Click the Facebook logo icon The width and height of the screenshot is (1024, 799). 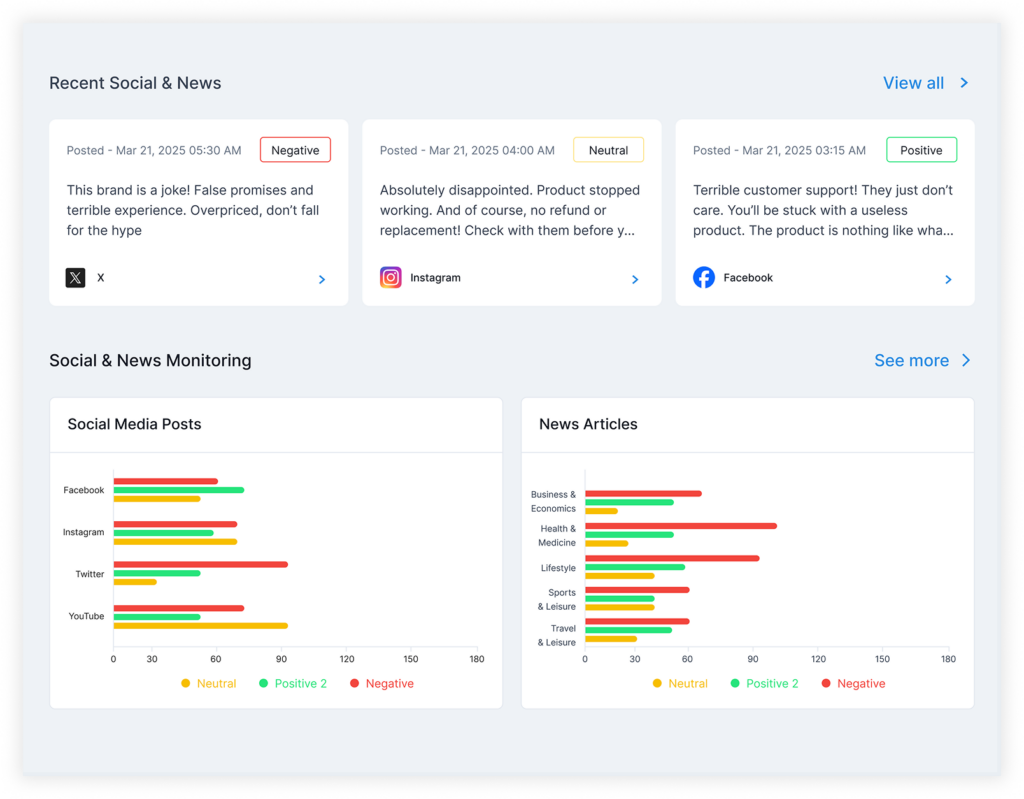[x=703, y=278]
